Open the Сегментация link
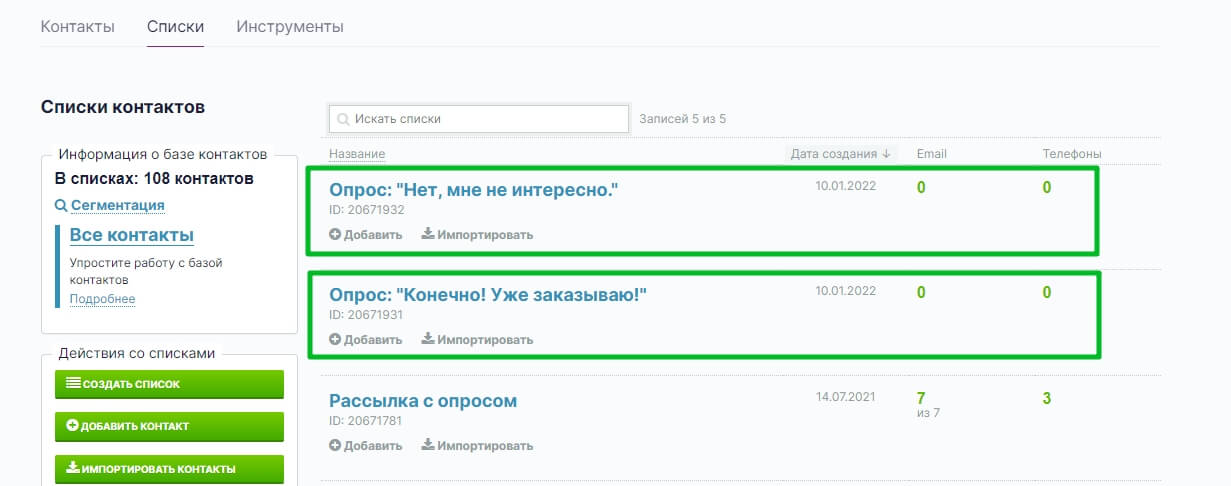The width and height of the screenshot is (1231, 486). pos(117,205)
